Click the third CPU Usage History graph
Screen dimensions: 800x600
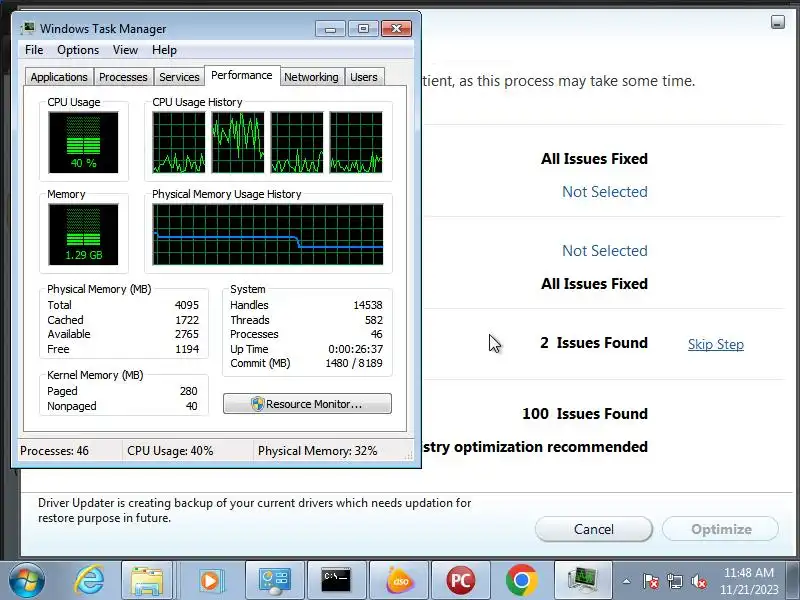(297, 142)
